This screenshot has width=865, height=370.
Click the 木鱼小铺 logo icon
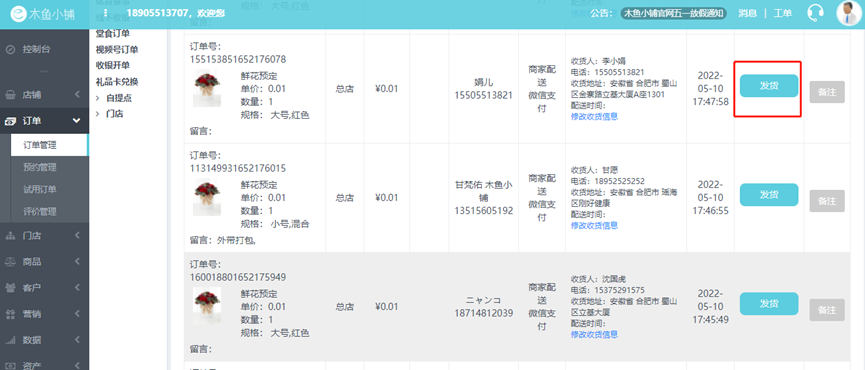[x=19, y=14]
